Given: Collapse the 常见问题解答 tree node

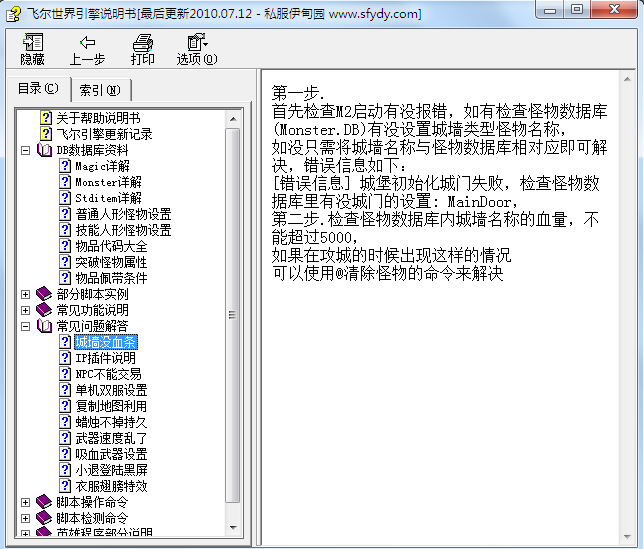Looking at the screenshot, I should click(x=26, y=326).
